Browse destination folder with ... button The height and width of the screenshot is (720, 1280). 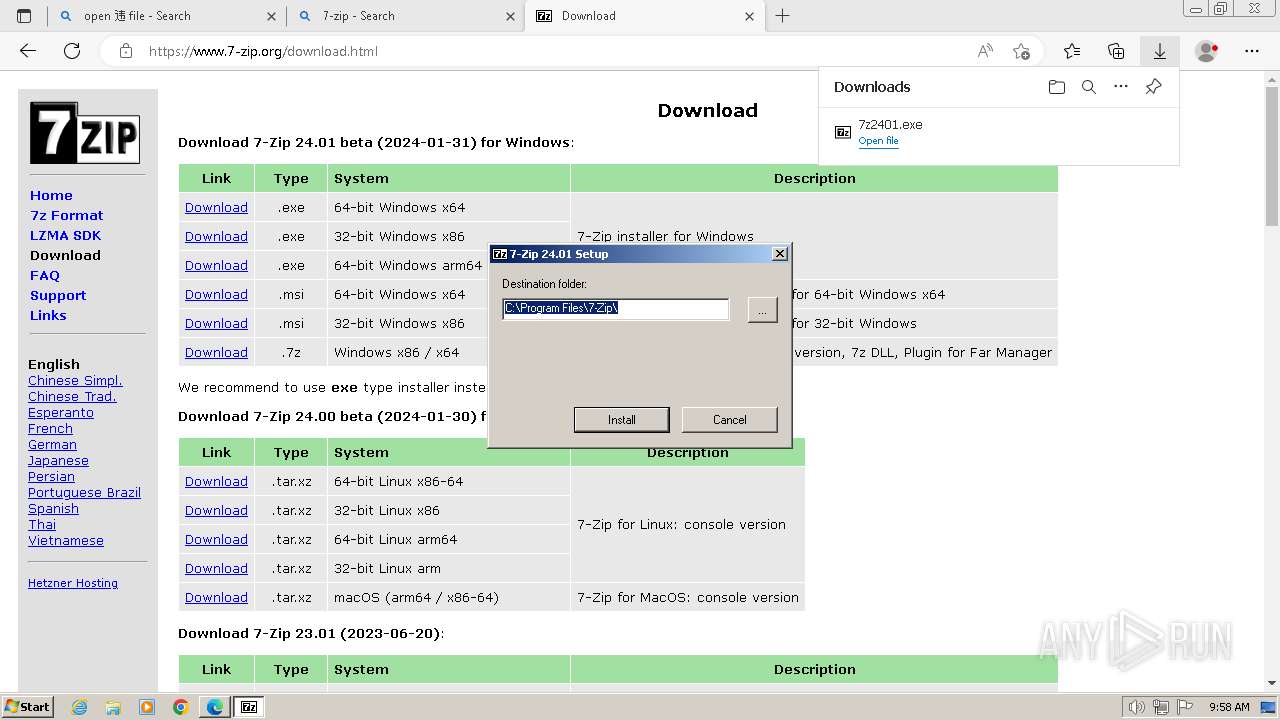pos(762,311)
